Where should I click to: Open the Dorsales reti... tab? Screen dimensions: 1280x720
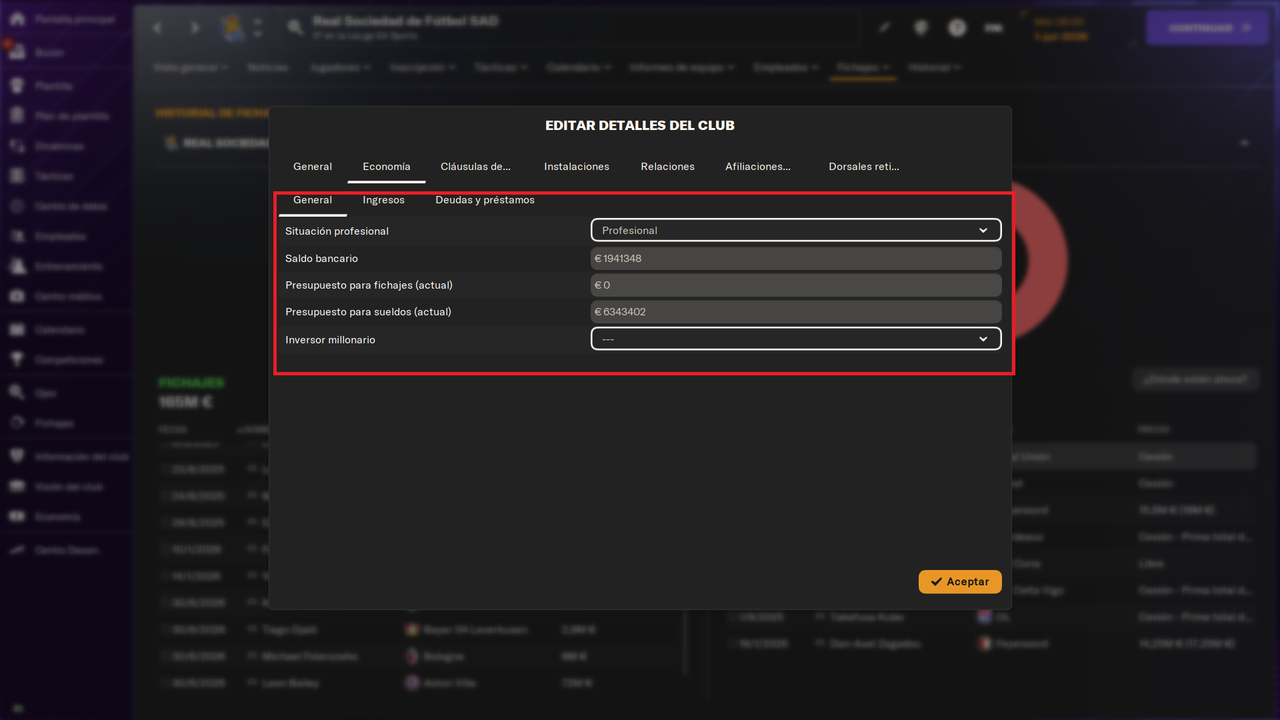click(864, 166)
